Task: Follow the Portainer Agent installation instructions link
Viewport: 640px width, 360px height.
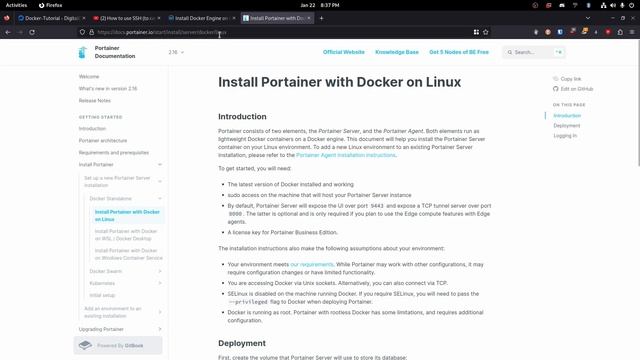Action: click(346, 155)
